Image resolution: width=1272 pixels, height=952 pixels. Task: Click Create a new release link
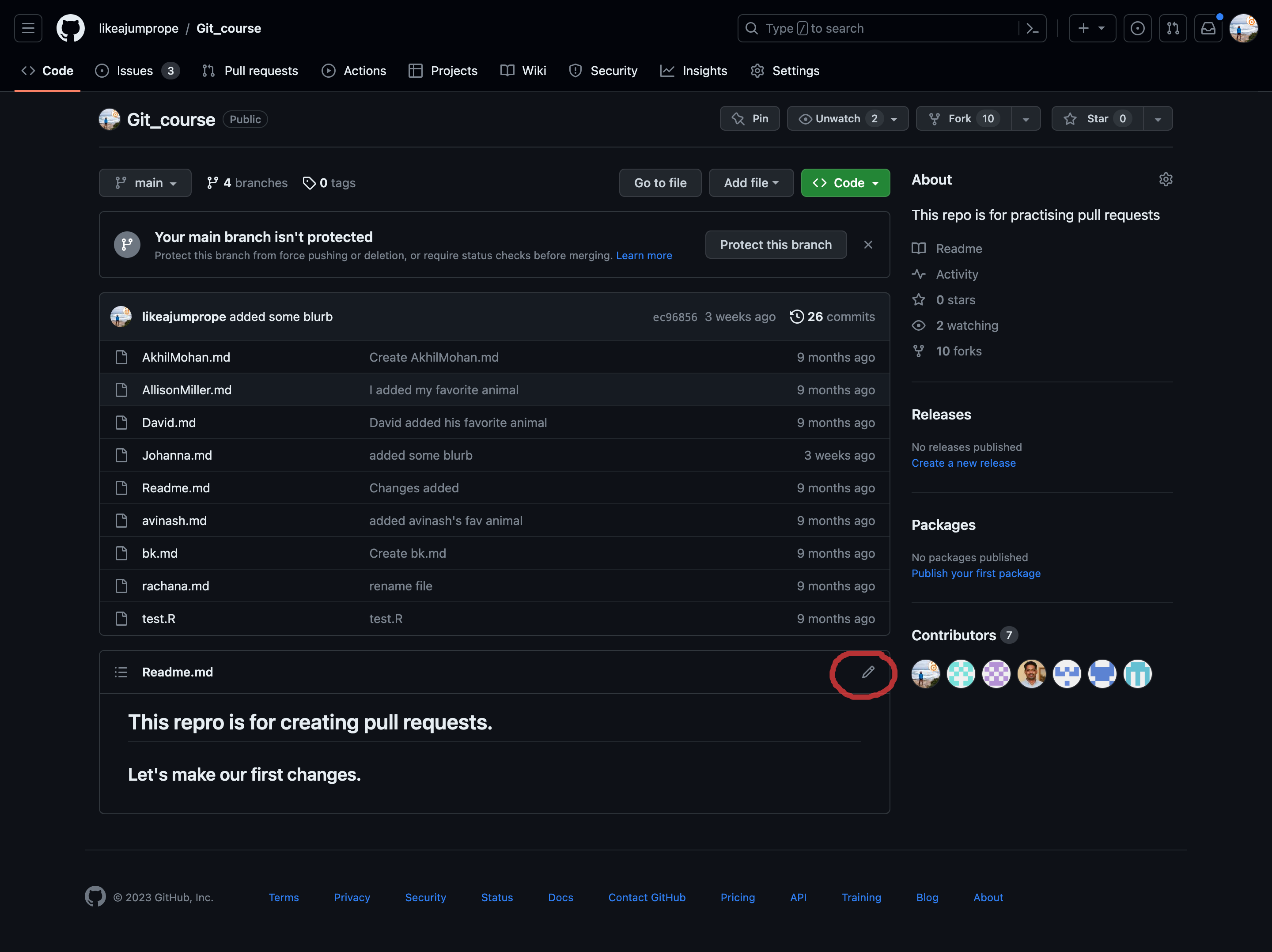[x=963, y=463]
